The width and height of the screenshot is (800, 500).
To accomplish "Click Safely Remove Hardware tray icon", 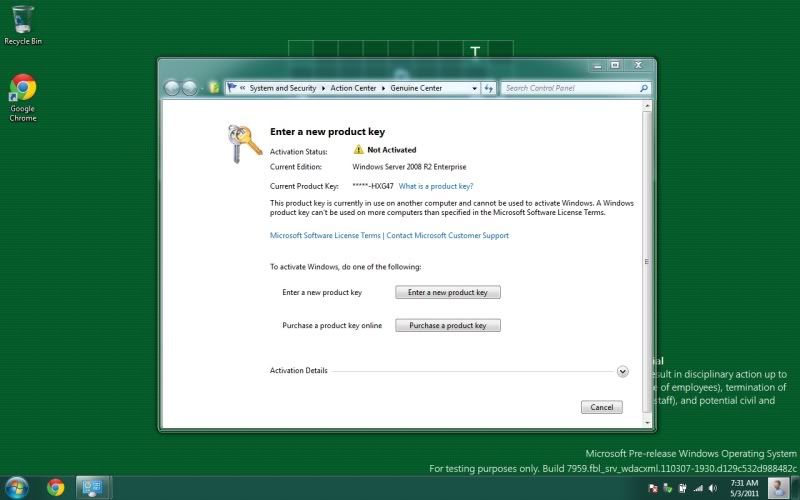I will tap(667, 489).
